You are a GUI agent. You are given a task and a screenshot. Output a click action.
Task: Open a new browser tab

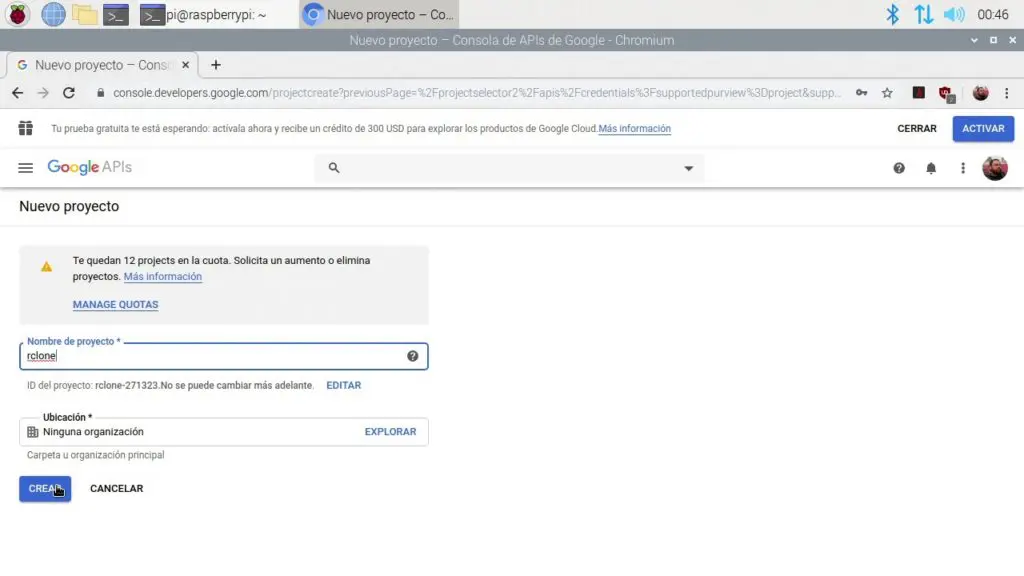215,65
